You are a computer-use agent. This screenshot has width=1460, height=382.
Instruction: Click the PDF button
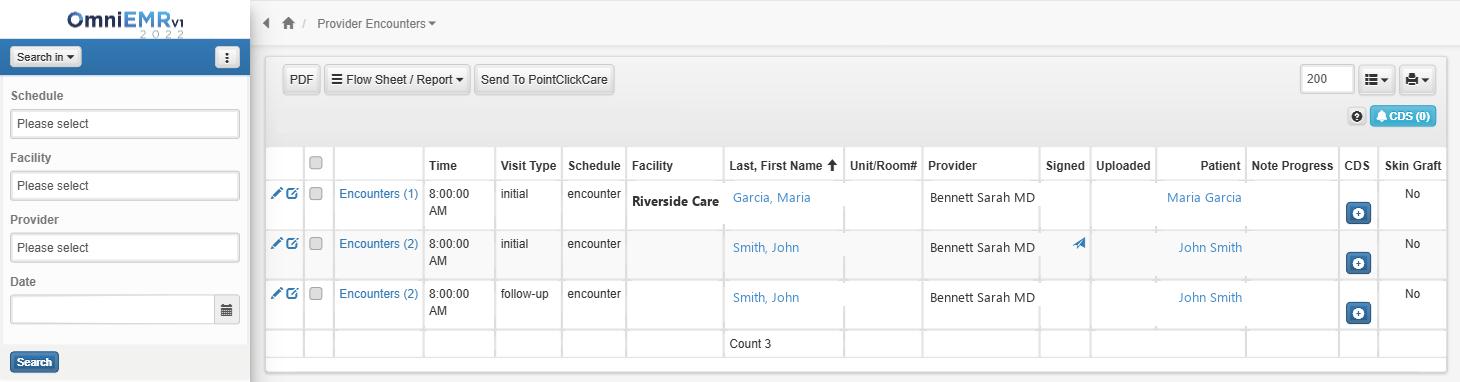(x=302, y=79)
